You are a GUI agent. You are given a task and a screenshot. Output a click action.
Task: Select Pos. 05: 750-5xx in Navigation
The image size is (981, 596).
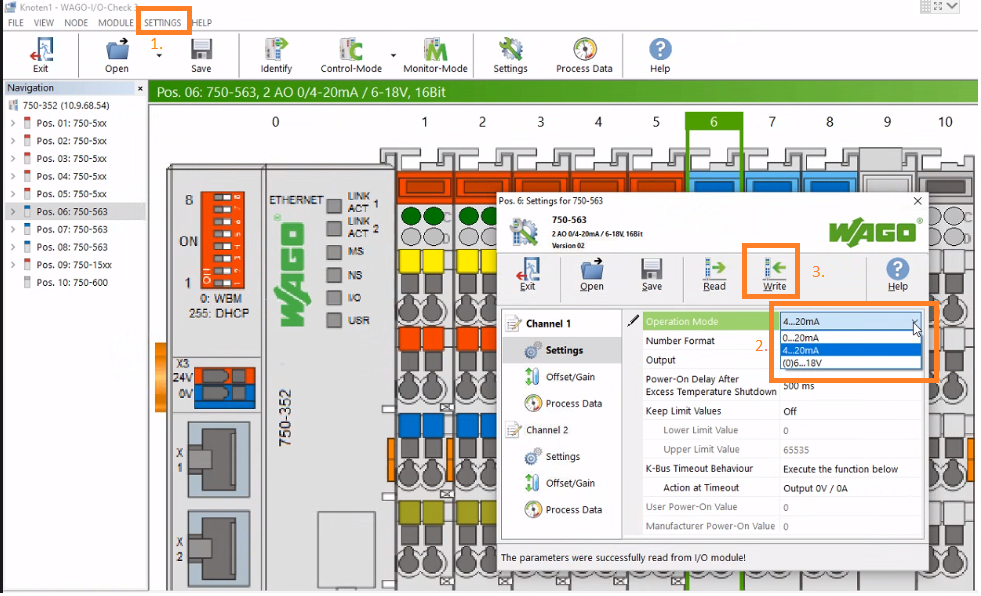pos(71,194)
